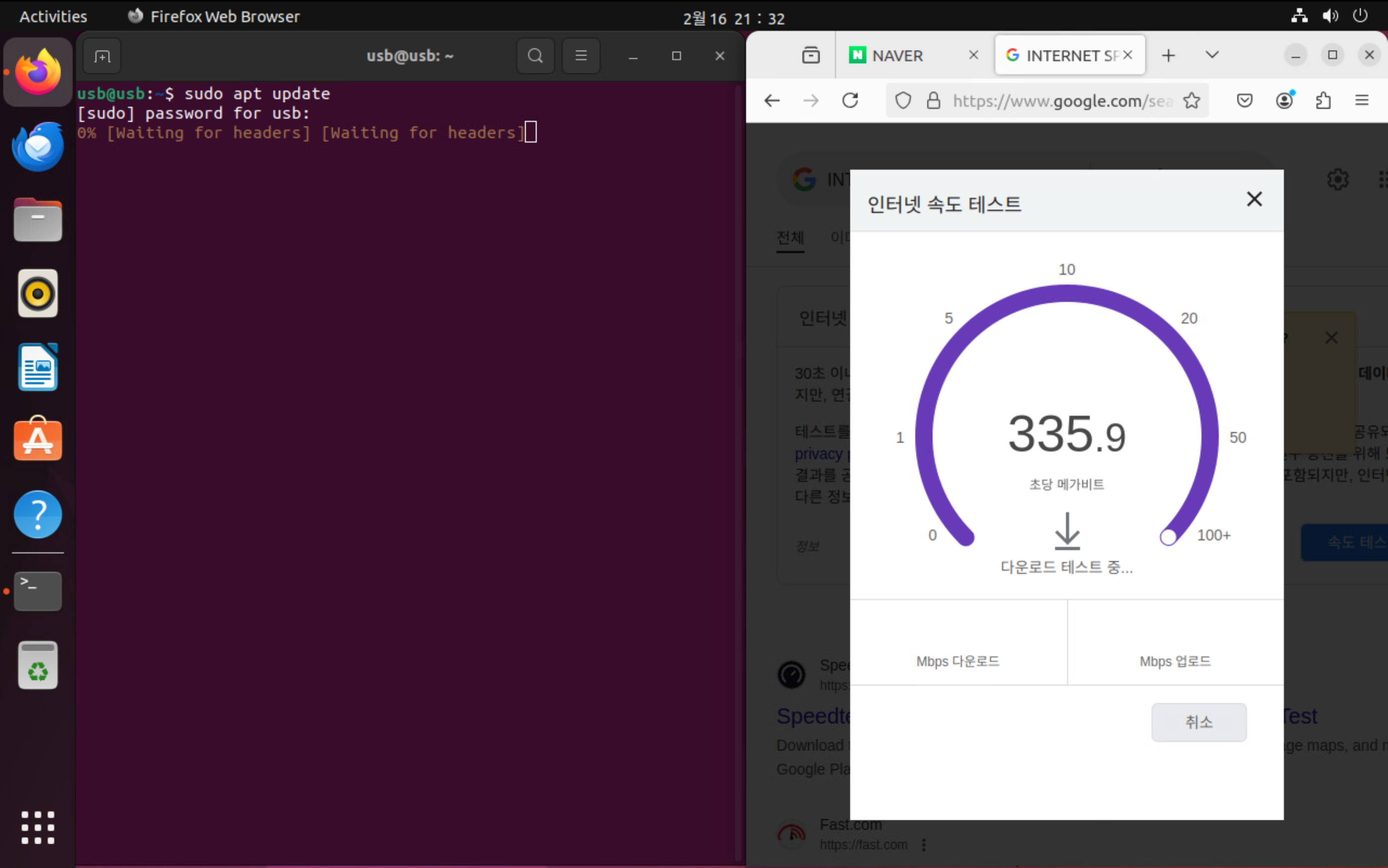Open the Firefox account icon
This screenshot has height=868, width=1388.
tap(1284, 101)
